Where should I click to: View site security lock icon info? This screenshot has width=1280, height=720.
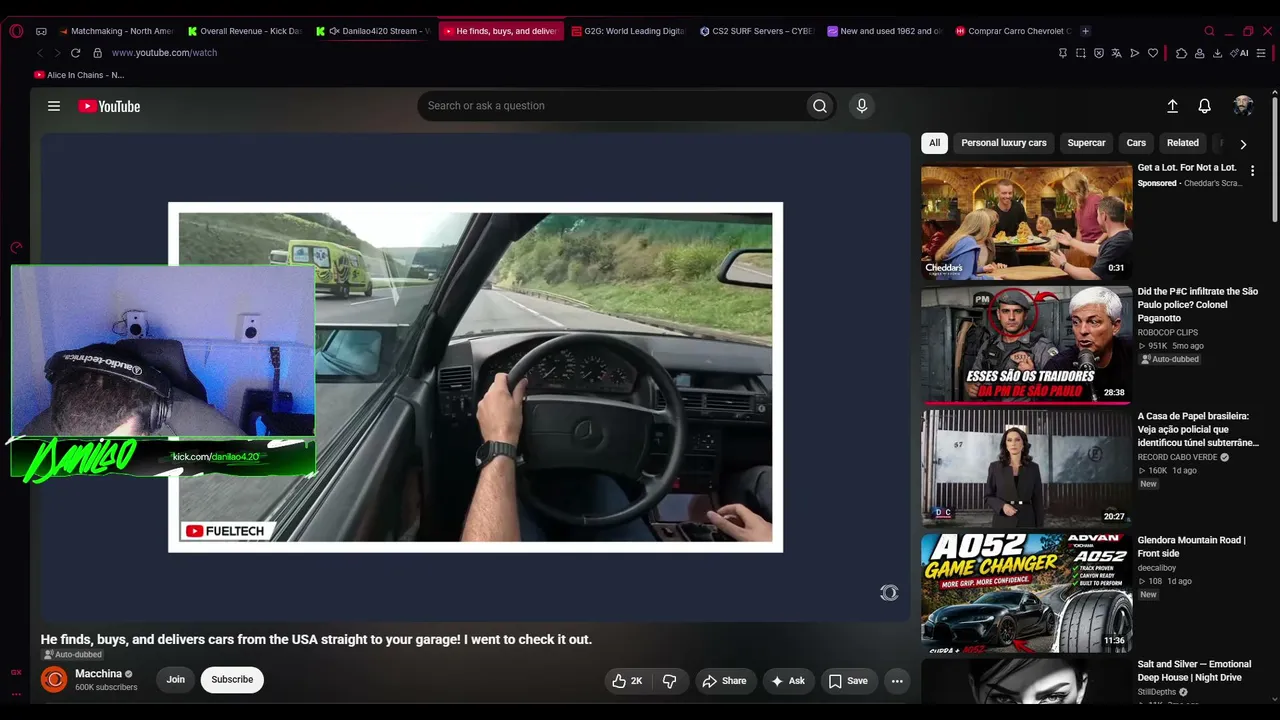tap(97, 53)
